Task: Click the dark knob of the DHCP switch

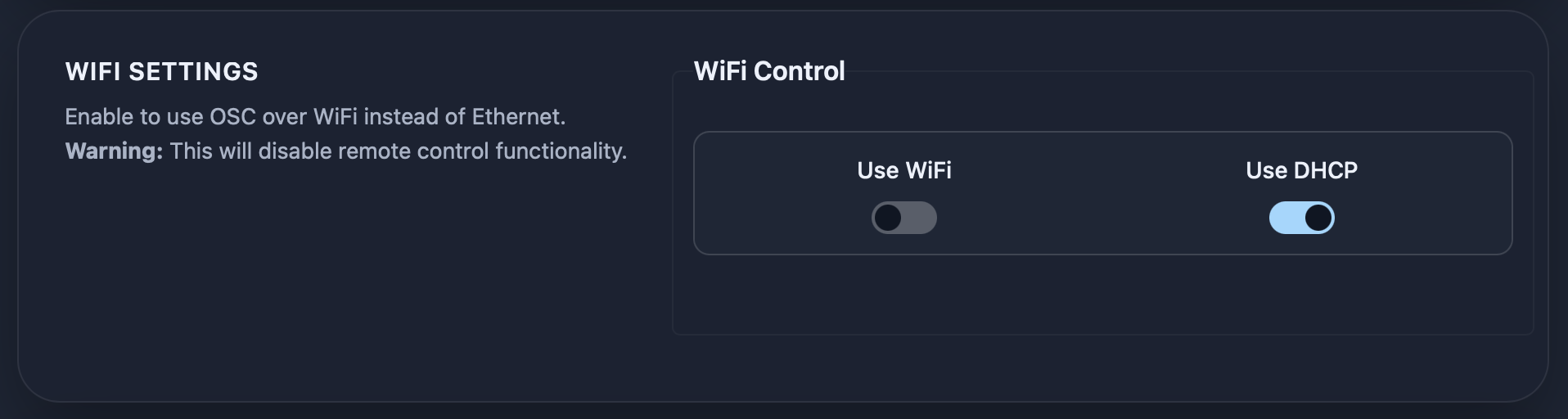Action: [x=1318, y=218]
